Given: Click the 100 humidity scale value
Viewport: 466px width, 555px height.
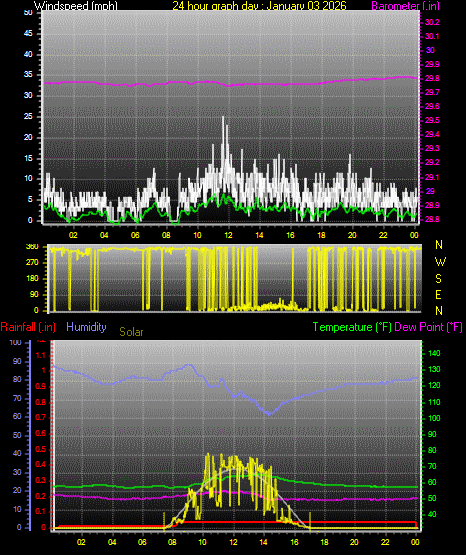Looking at the screenshot, I should [15, 342].
